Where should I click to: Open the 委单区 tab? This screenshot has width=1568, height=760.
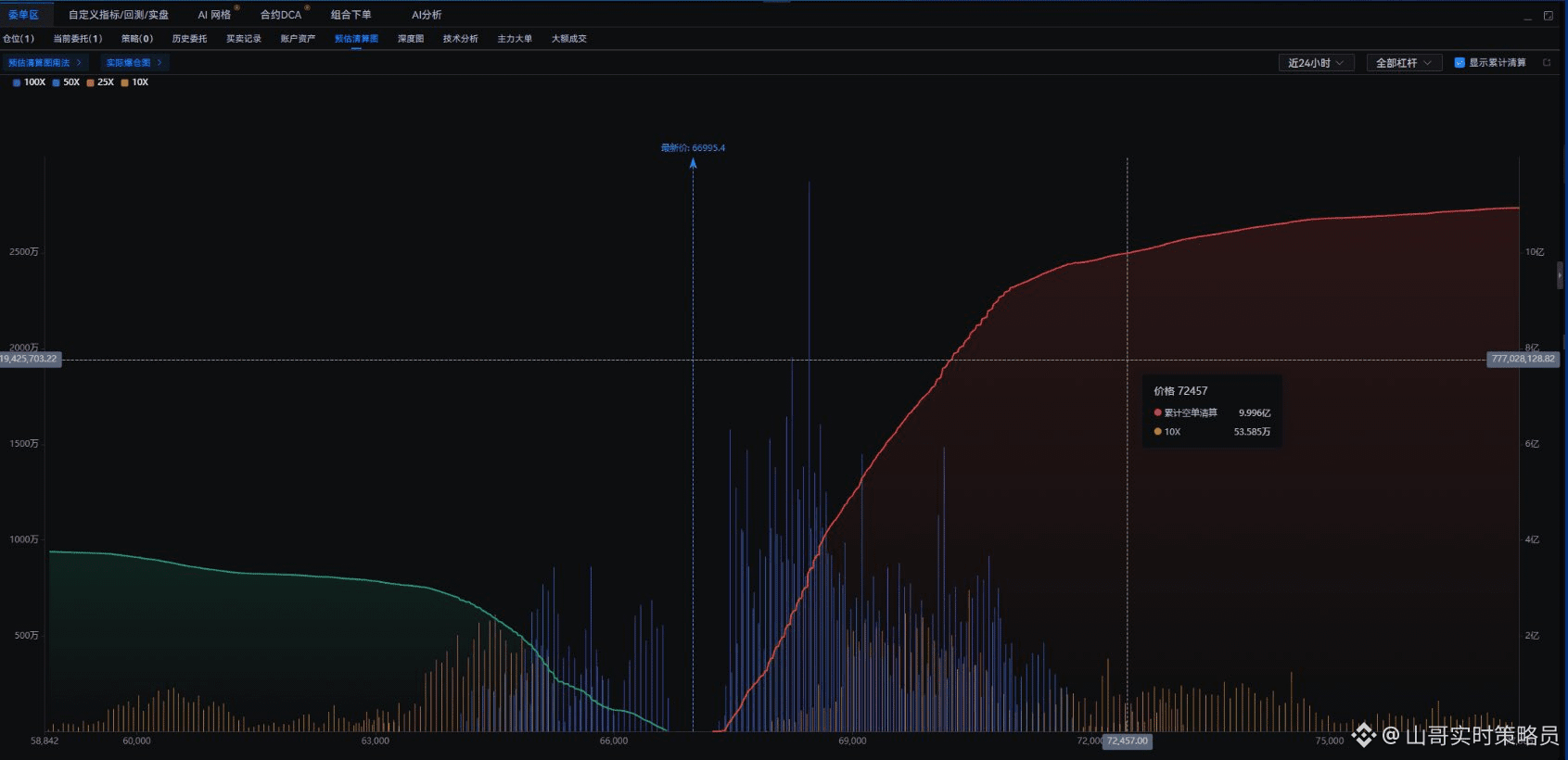pyautogui.click(x=24, y=15)
